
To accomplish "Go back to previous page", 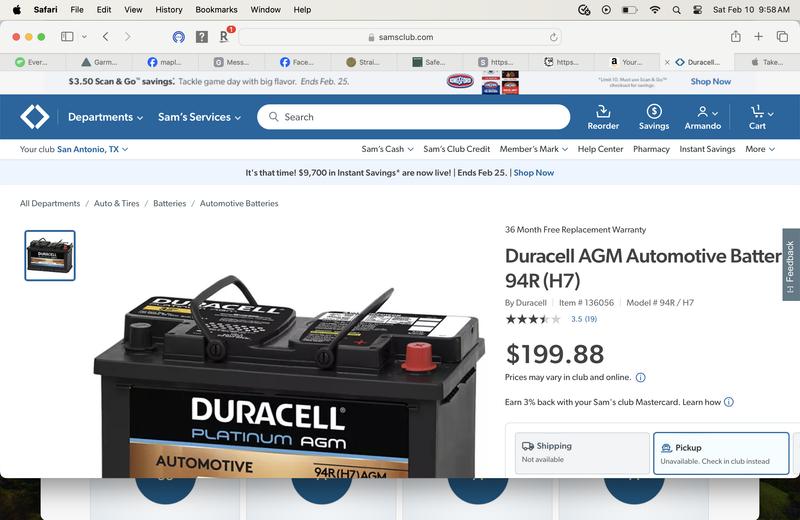I will 106,37.
